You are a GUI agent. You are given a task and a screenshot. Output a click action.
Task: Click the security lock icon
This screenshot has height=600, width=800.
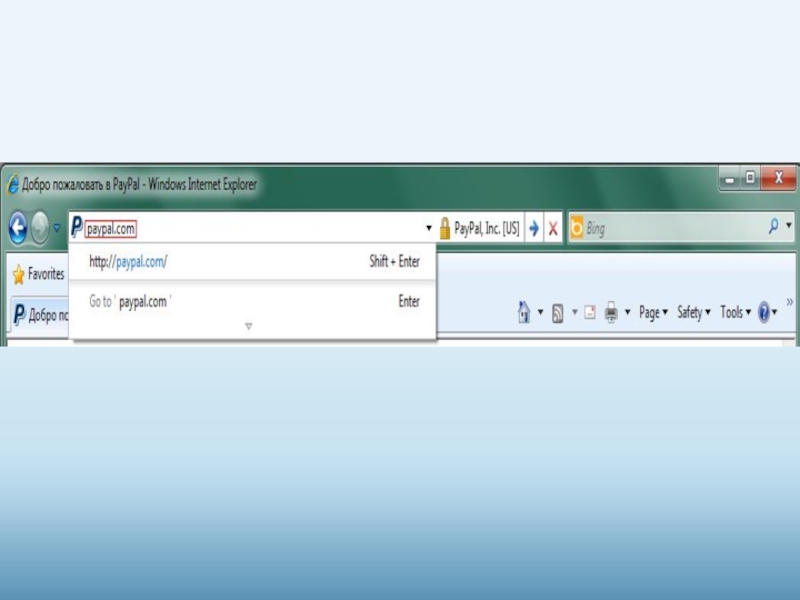[444, 228]
